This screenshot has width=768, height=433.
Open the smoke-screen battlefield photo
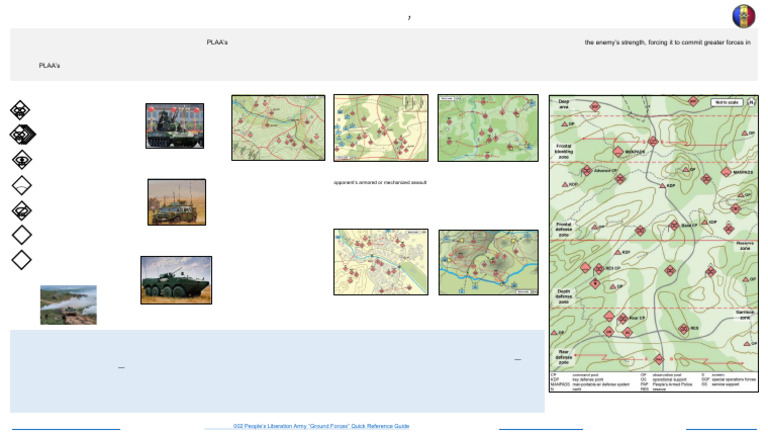tap(68, 305)
